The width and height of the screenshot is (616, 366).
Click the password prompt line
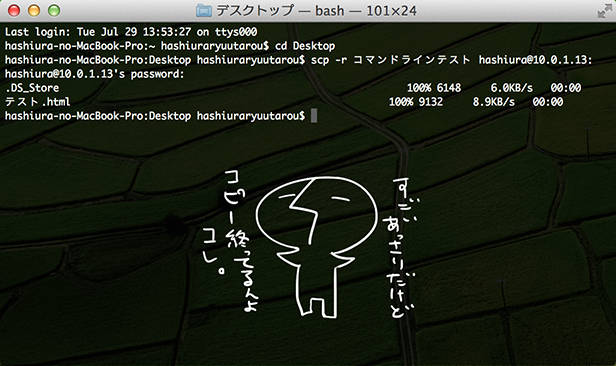coord(94,74)
